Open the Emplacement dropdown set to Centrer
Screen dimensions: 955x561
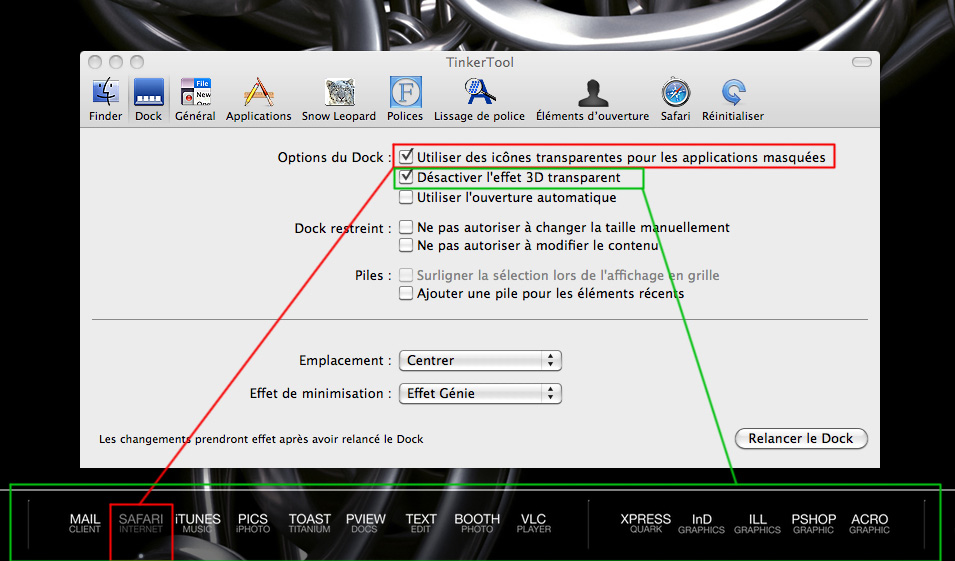(x=480, y=361)
